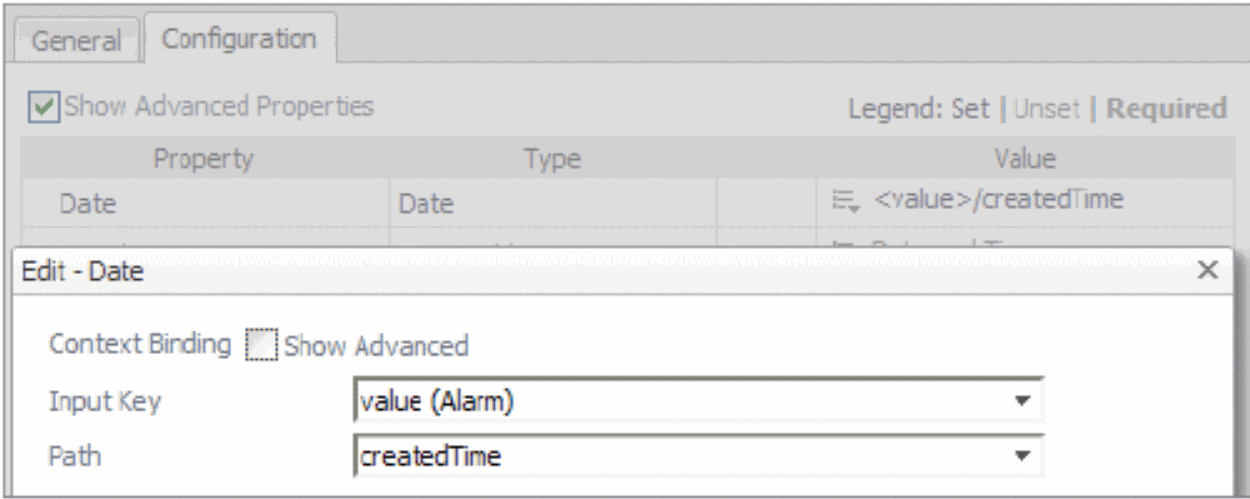Click the Date type cell
Viewport: 1250px width, 499px height.
click(x=427, y=204)
